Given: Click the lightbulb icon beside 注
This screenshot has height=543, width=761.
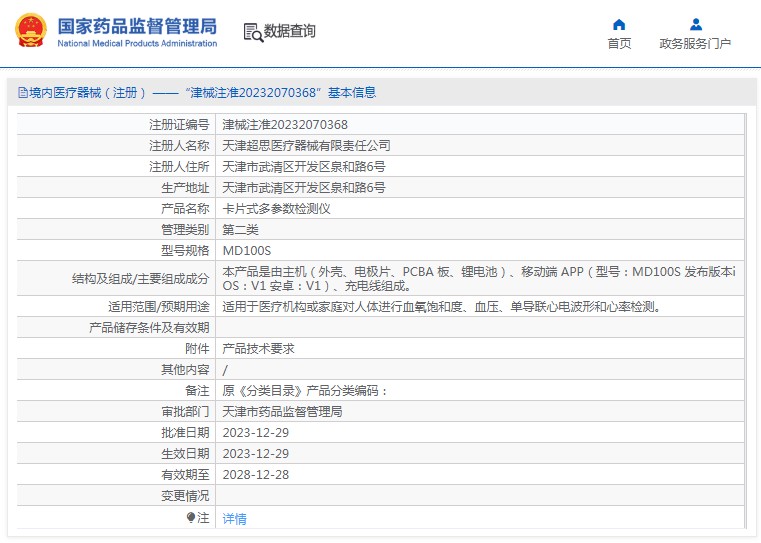Looking at the screenshot, I should (x=191, y=518).
